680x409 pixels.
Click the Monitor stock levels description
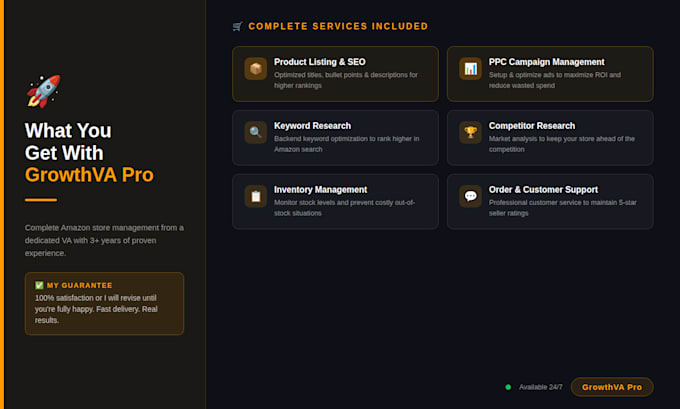click(344, 208)
